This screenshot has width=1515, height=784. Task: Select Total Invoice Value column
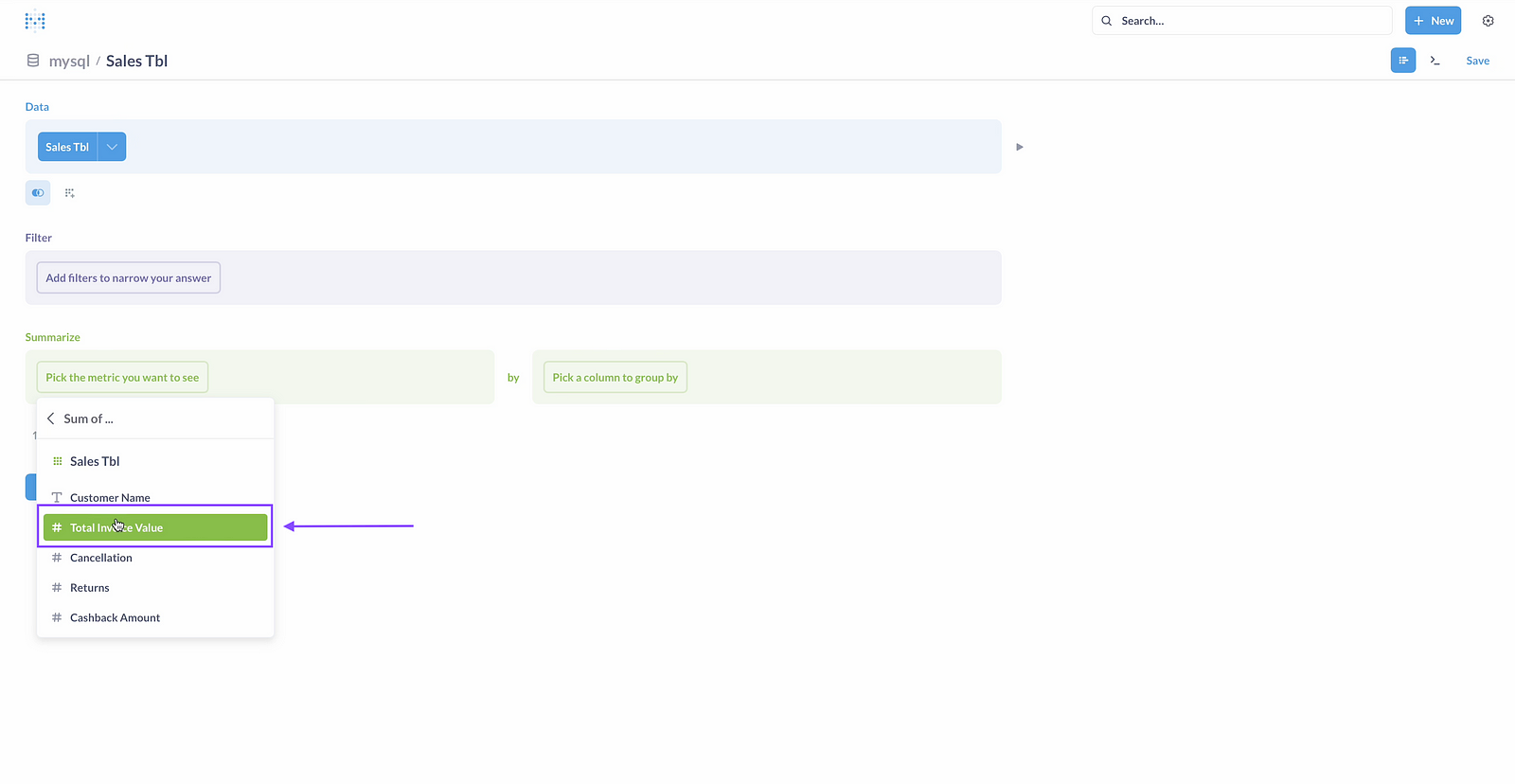point(155,527)
